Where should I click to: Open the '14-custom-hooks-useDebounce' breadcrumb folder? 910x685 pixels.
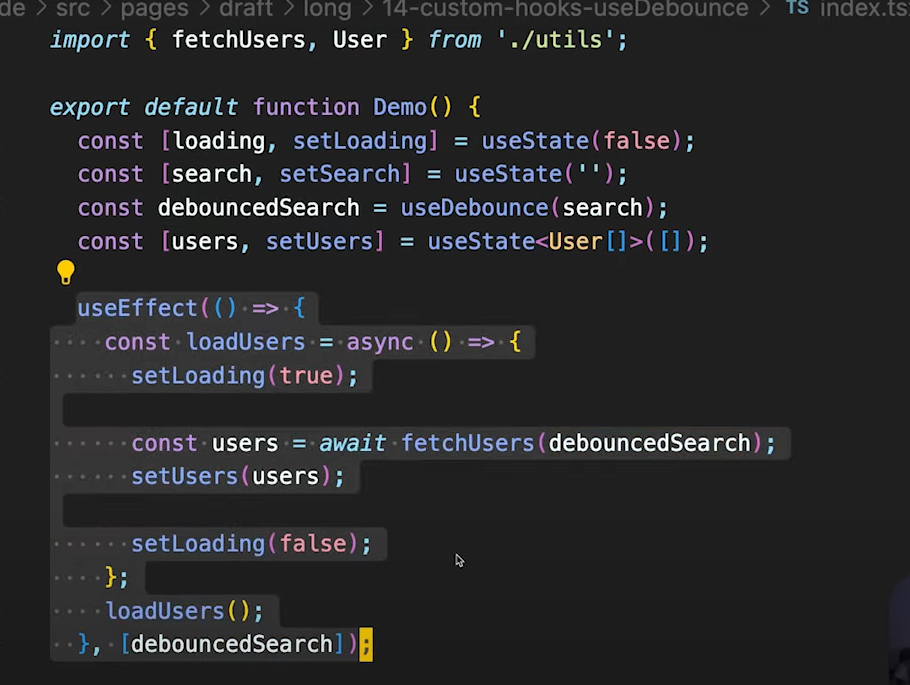click(x=565, y=8)
